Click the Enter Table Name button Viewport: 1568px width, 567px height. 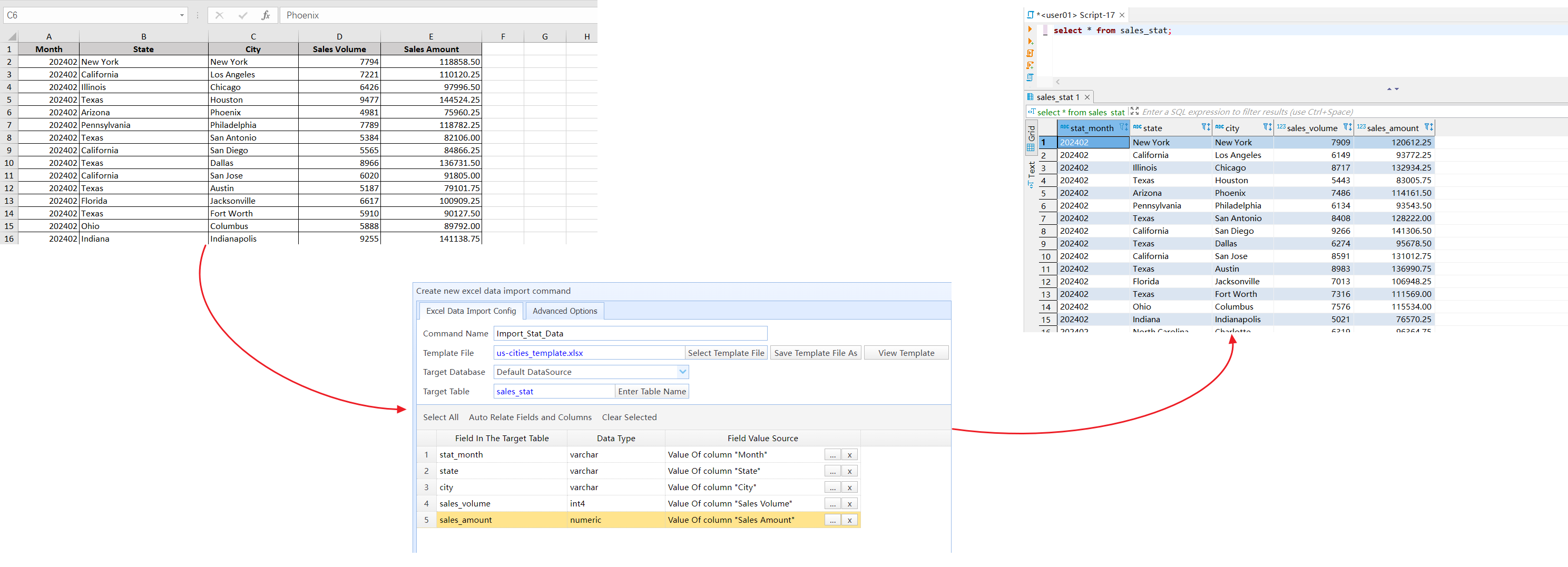(651, 391)
